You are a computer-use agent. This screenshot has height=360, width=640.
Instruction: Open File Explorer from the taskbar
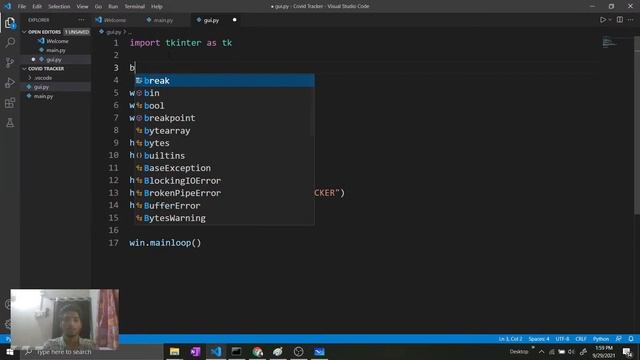[175, 351]
